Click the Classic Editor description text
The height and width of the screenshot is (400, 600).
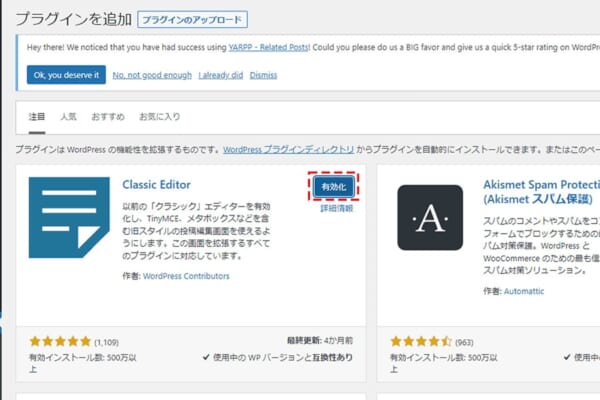(x=196, y=231)
